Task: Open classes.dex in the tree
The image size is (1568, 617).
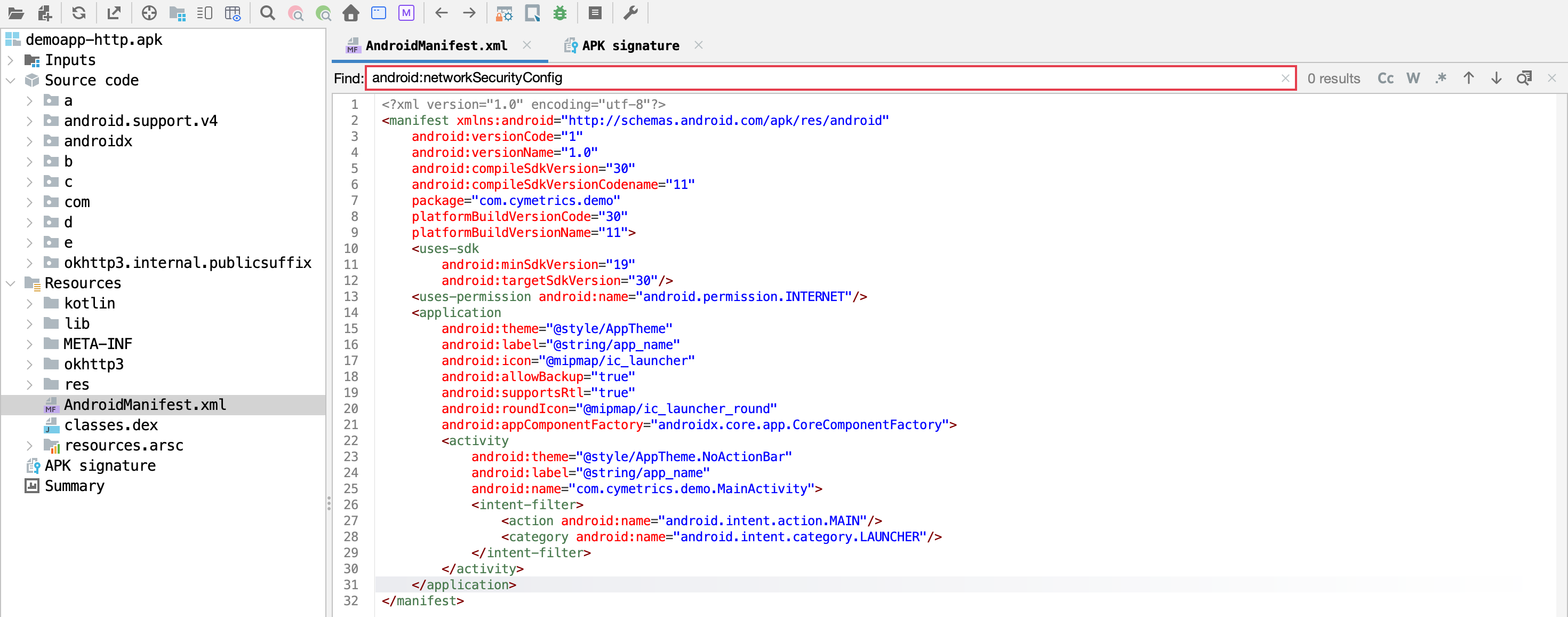Action: pos(111,425)
